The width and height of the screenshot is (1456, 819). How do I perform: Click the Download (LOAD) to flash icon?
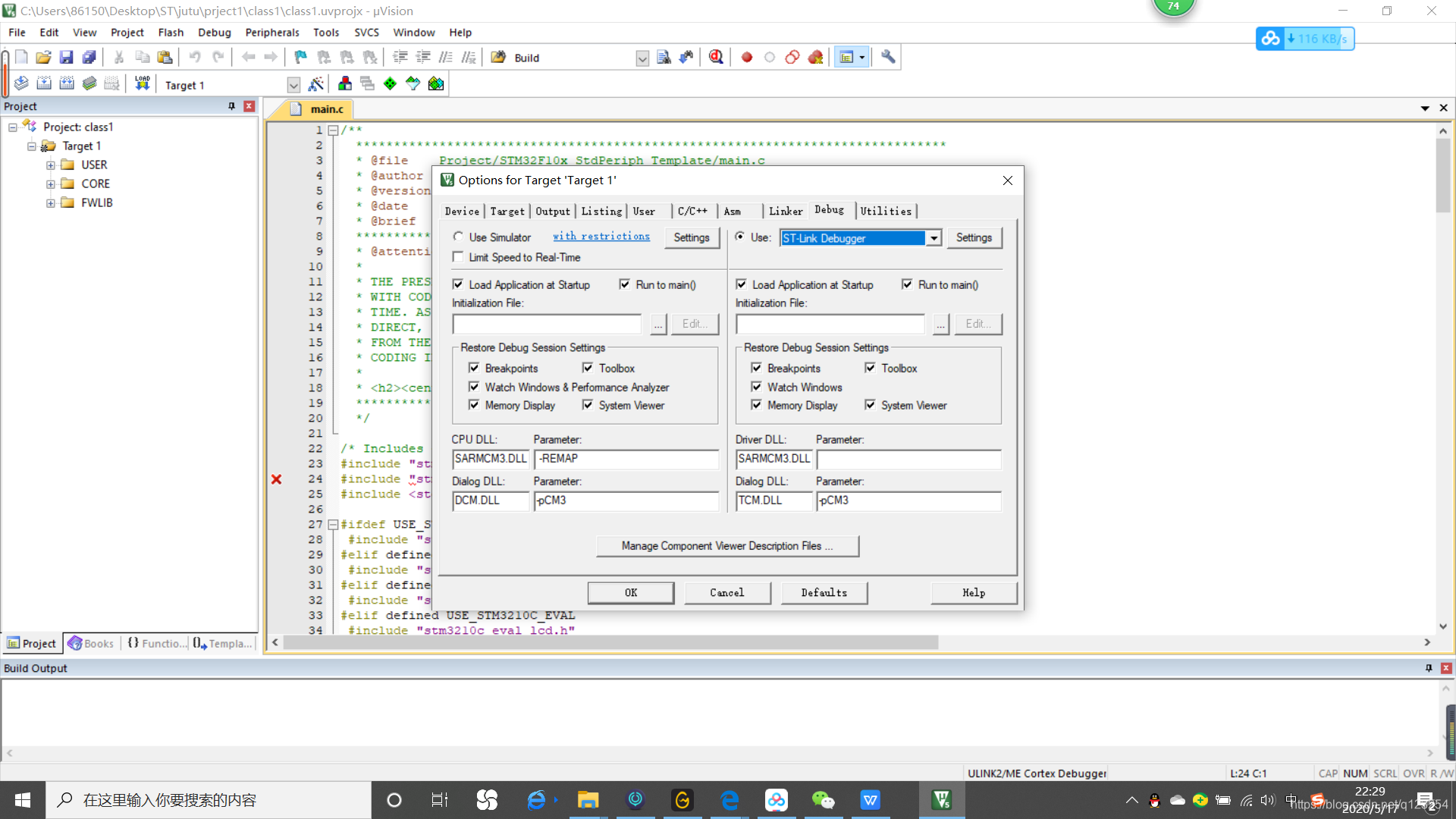coord(142,84)
